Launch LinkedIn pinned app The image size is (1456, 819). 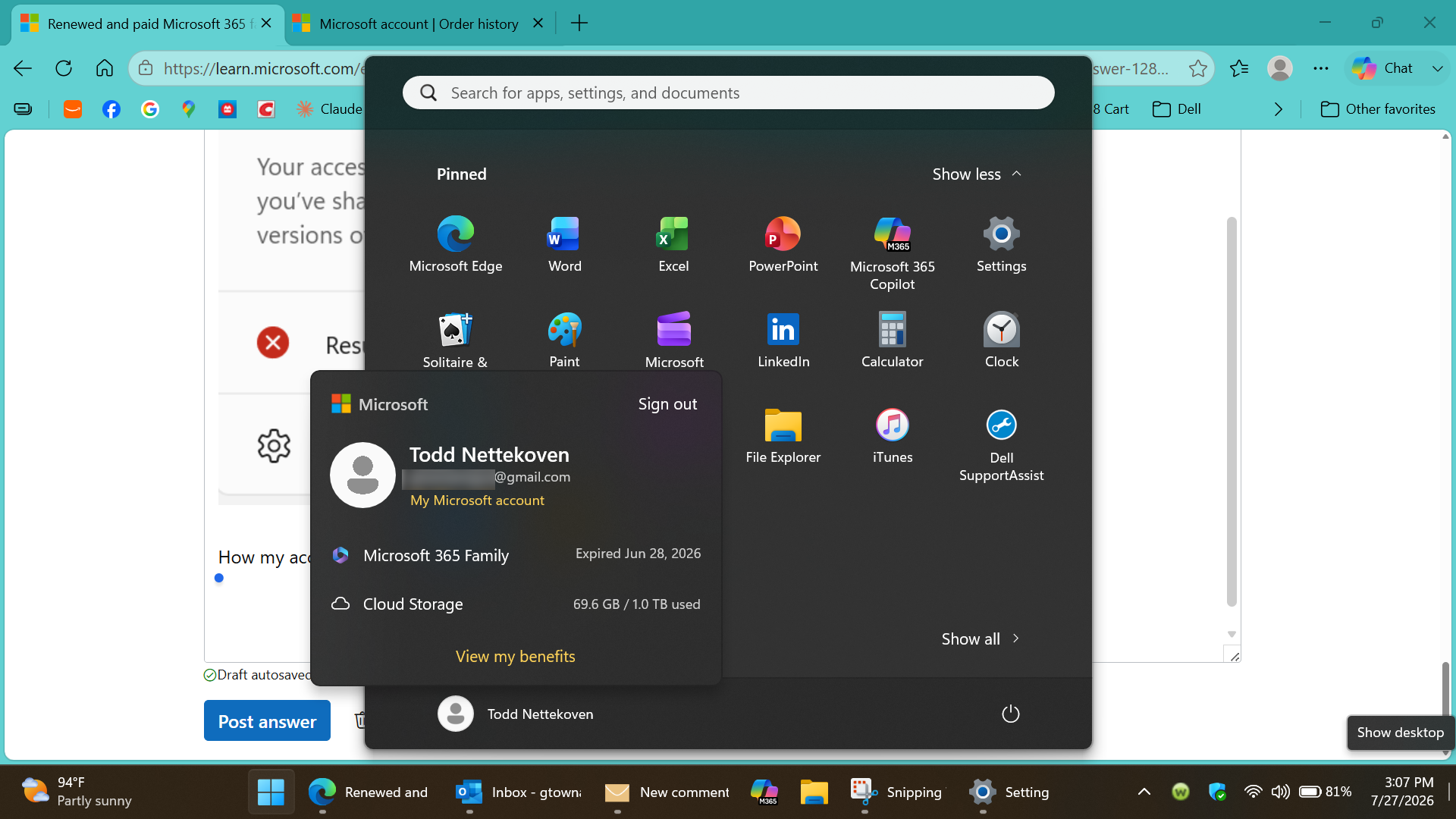783,339
